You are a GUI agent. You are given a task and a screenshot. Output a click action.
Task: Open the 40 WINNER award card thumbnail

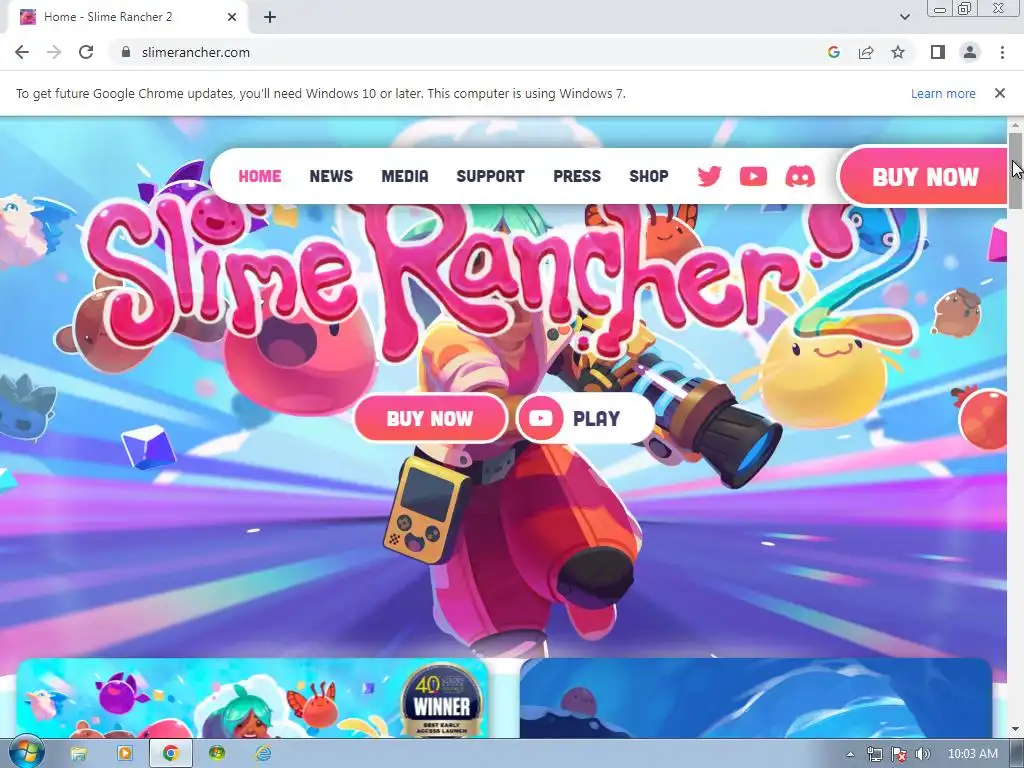click(x=252, y=699)
